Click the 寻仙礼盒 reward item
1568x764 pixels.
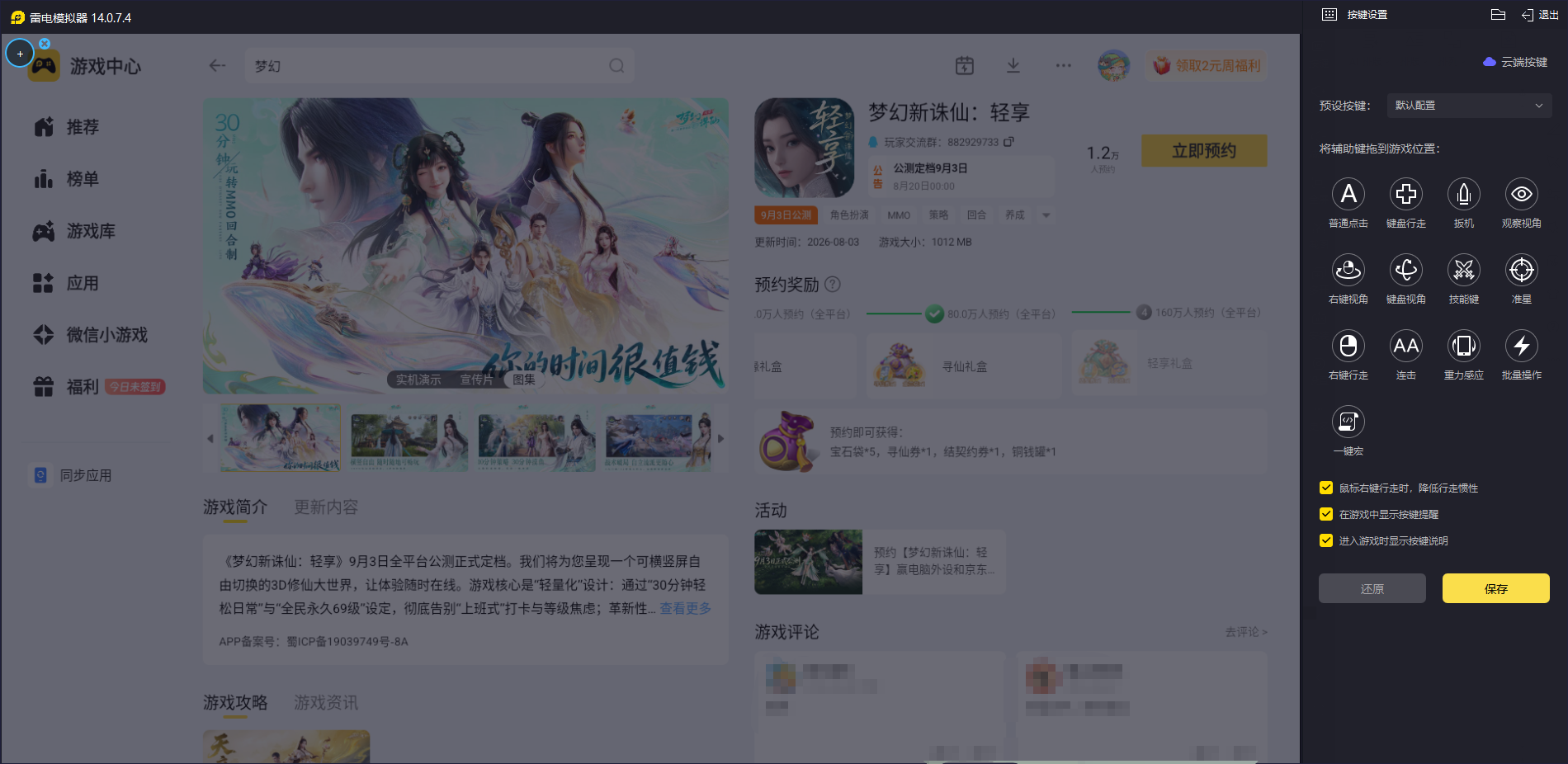(x=962, y=365)
